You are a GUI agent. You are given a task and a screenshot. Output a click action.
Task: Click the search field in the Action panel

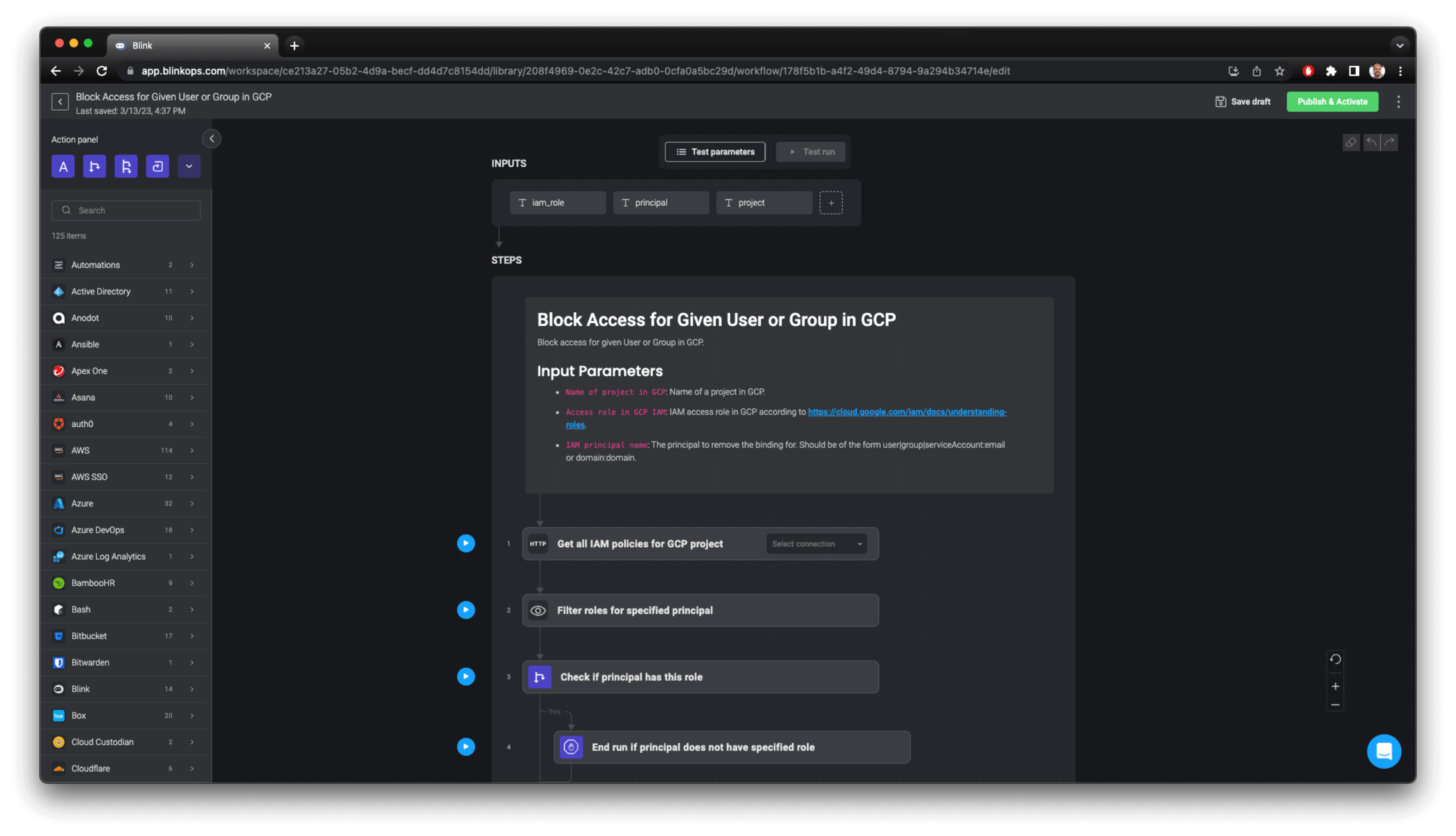(x=126, y=210)
